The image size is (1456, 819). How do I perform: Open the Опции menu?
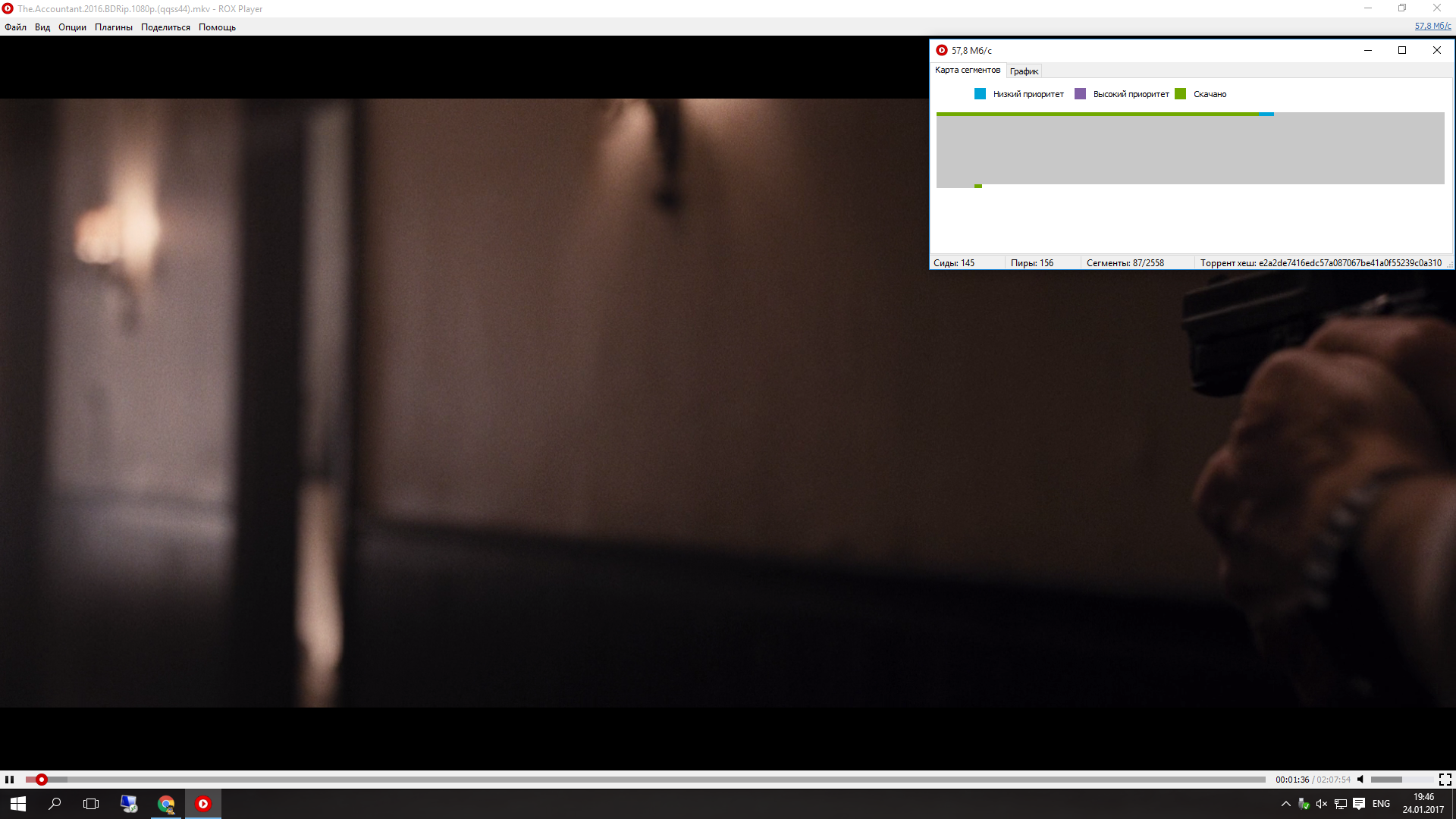[x=72, y=27]
